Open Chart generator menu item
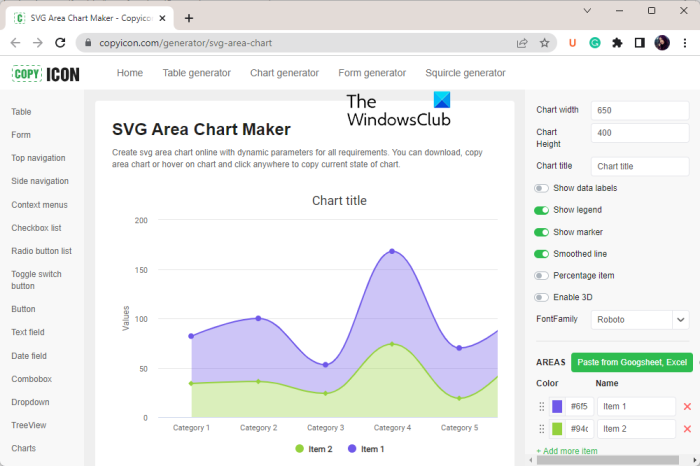This screenshot has height=466, width=700. (x=284, y=73)
